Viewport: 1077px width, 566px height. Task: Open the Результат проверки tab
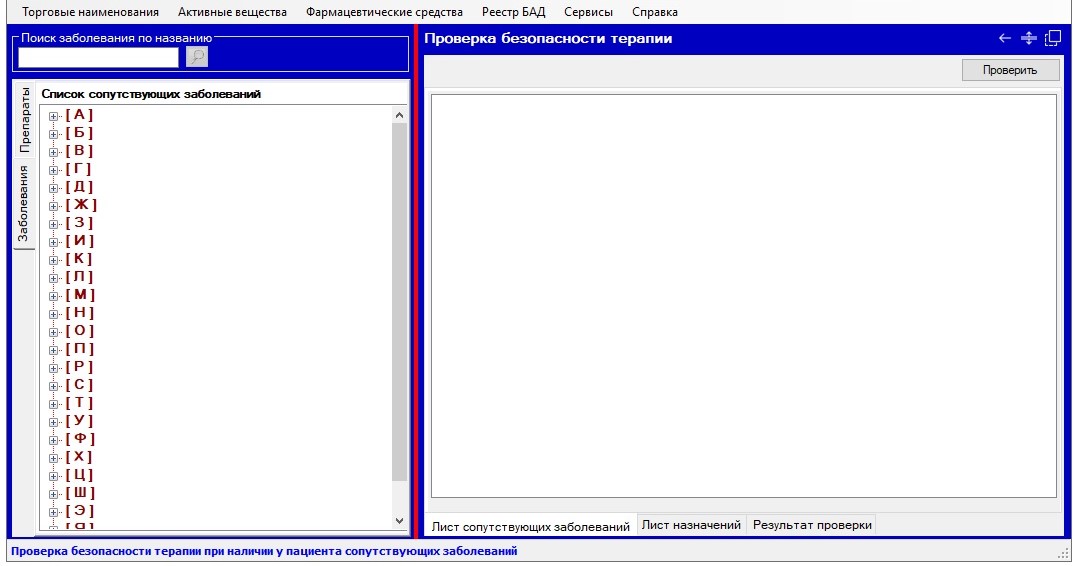point(812,525)
